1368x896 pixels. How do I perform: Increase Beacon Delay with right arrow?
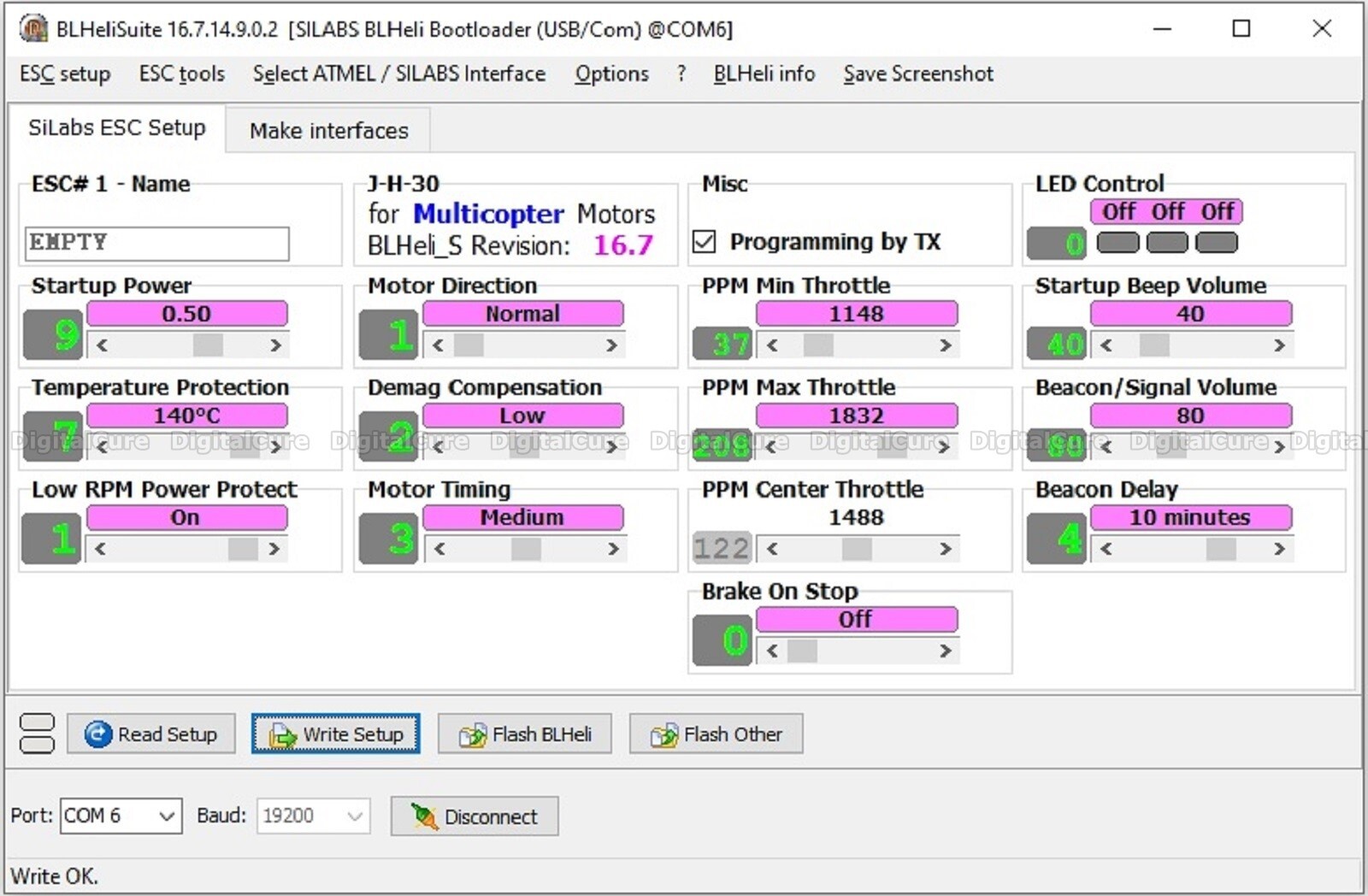tap(1279, 549)
